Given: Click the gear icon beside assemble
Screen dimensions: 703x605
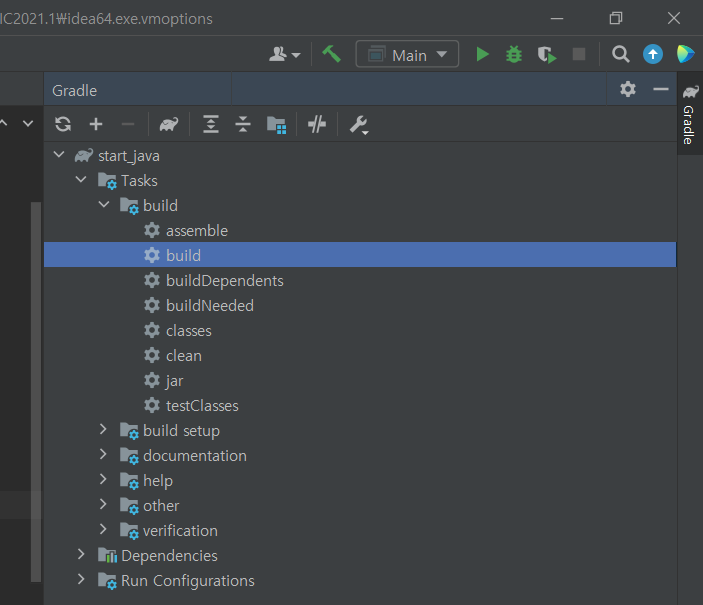Looking at the screenshot, I should pyautogui.click(x=152, y=230).
